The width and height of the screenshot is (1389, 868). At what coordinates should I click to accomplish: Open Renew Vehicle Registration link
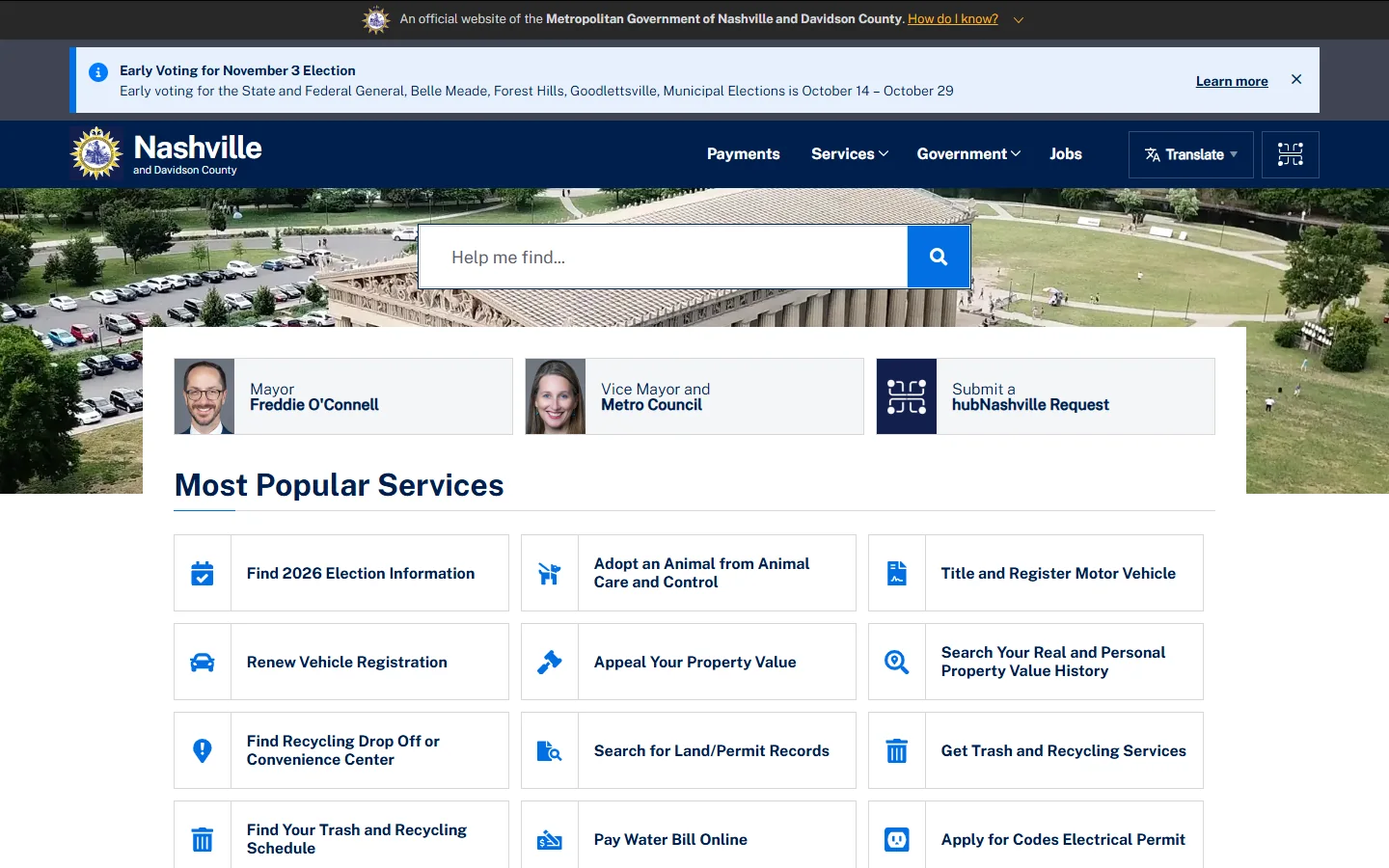pyautogui.click(x=347, y=662)
